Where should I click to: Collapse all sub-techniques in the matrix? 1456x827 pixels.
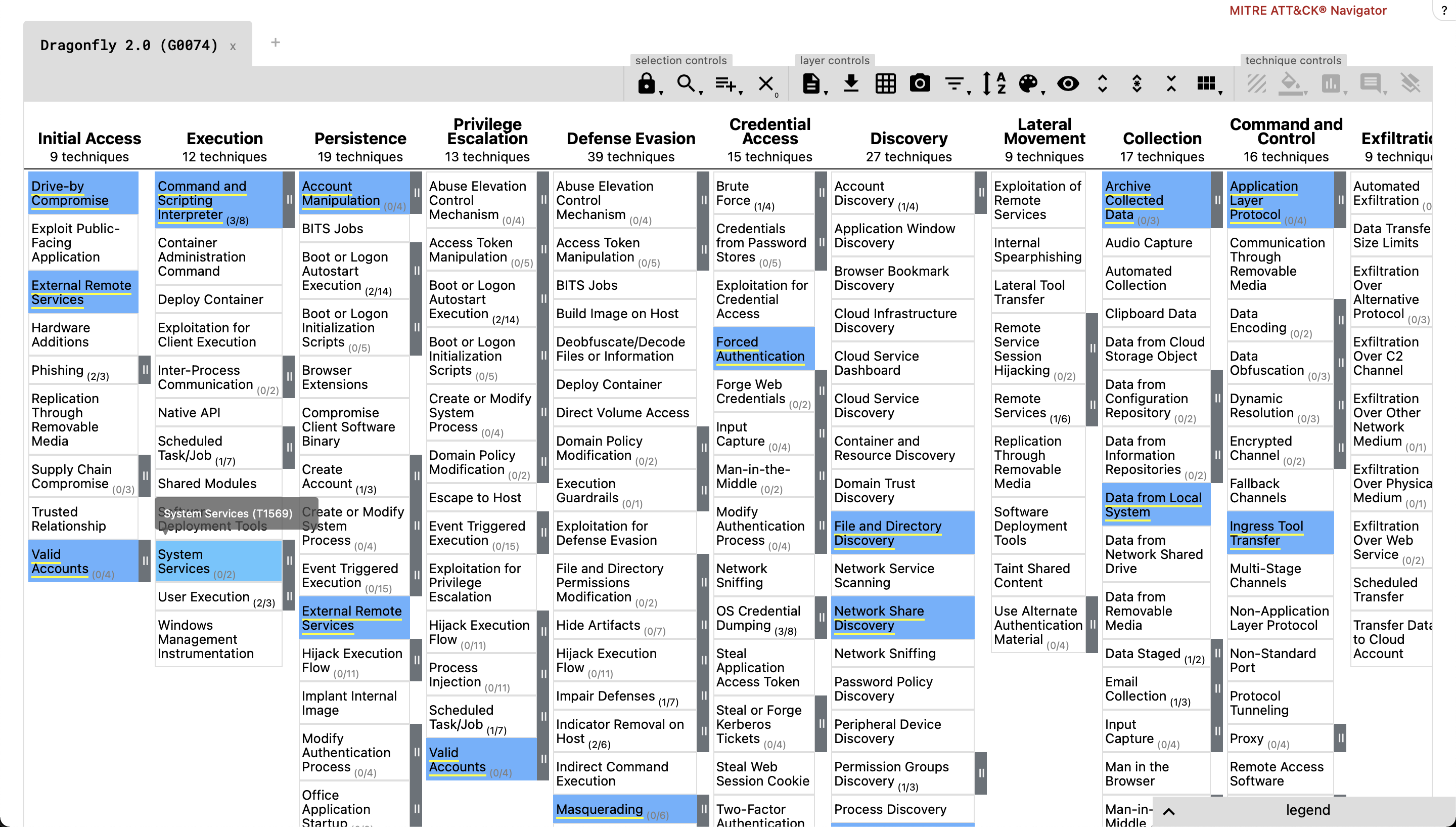click(1171, 84)
